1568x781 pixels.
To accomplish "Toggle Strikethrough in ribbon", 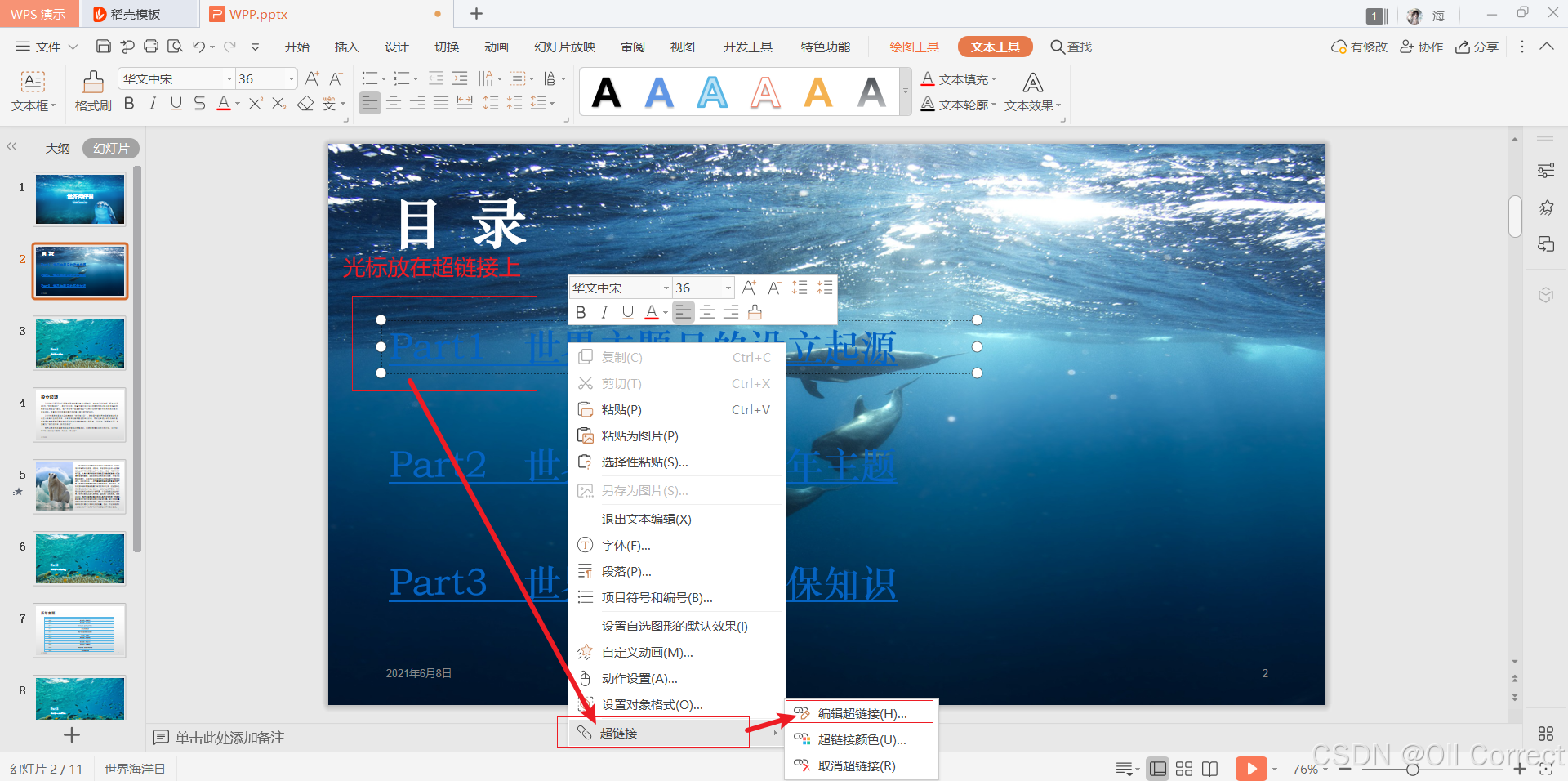I will pos(200,104).
